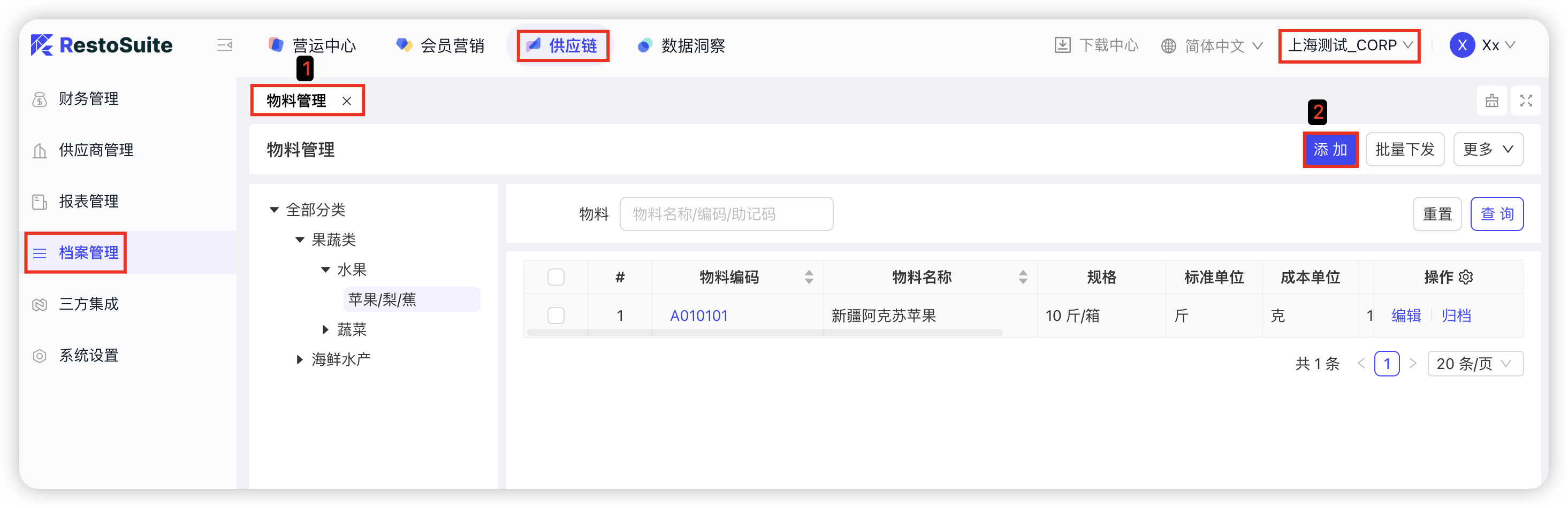Click the download center icon

point(1062,45)
